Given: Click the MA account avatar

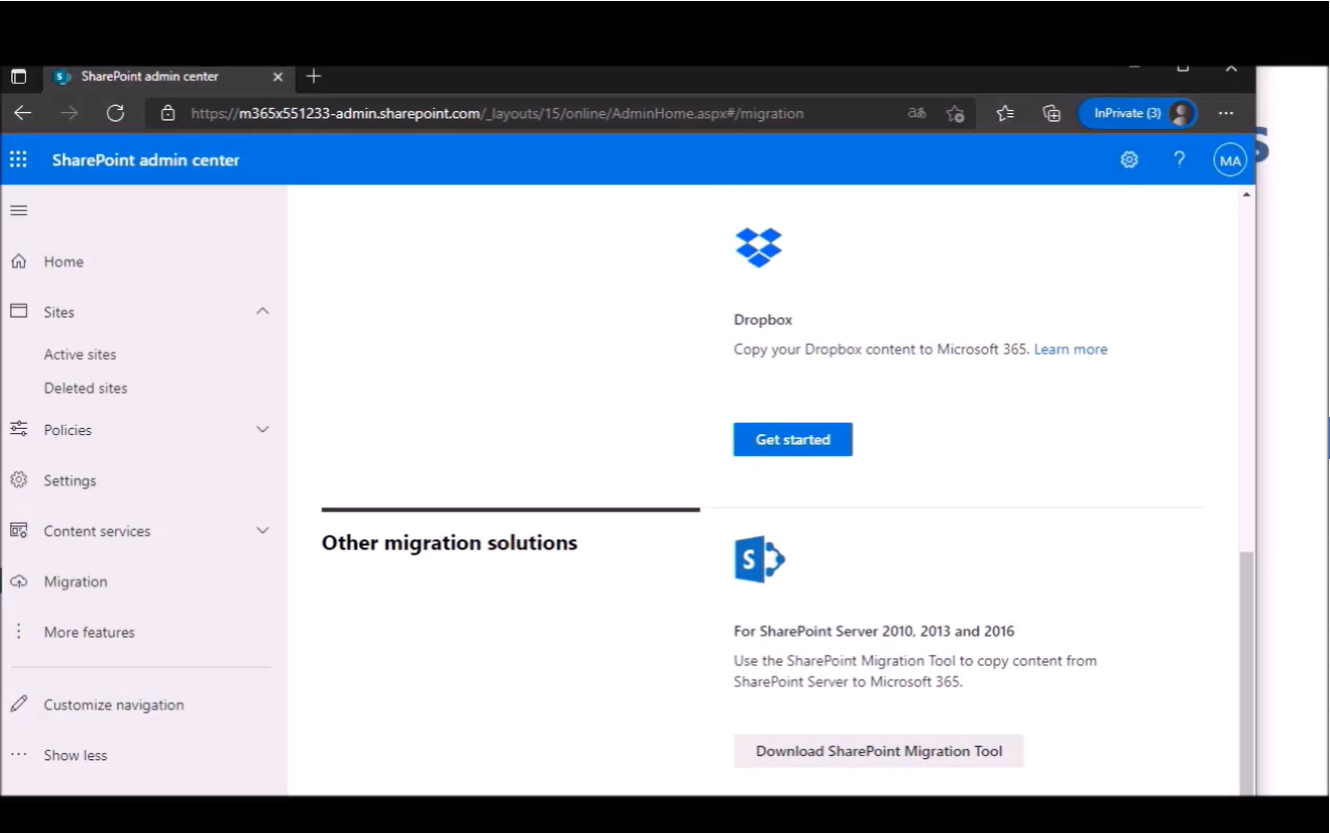Looking at the screenshot, I should click(x=1229, y=160).
